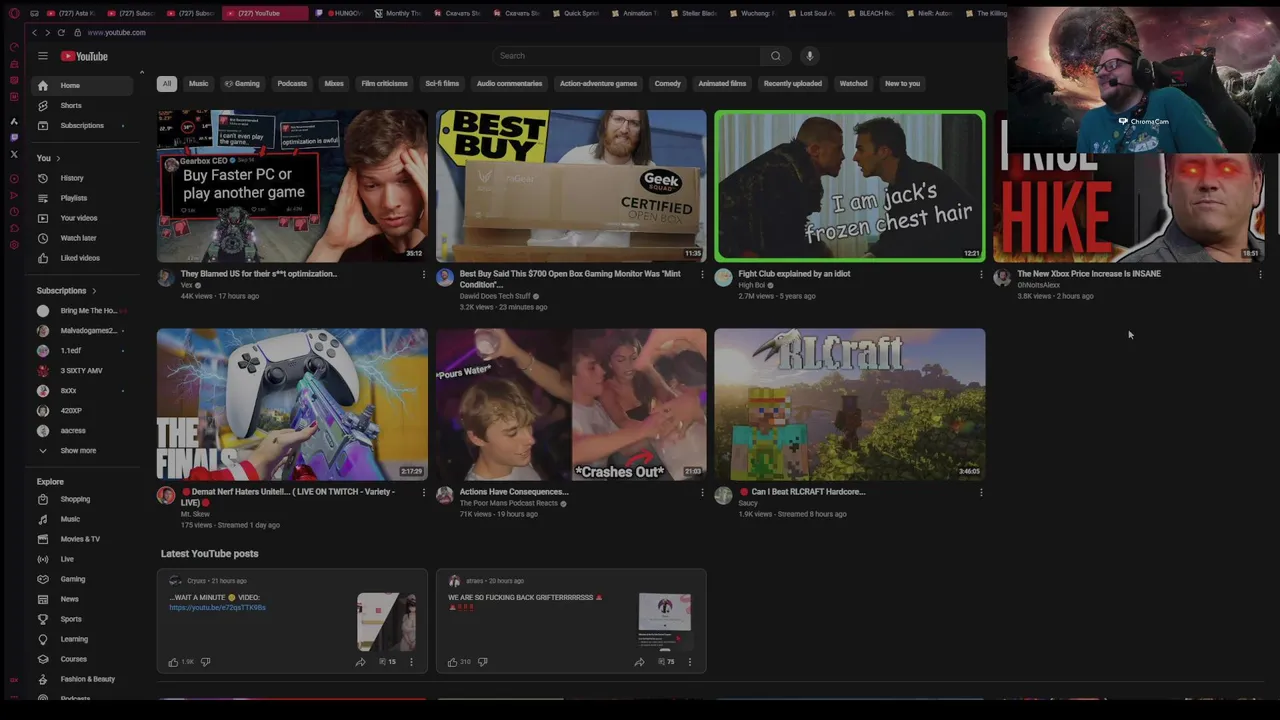Open News under Explore

[x=82, y=599]
